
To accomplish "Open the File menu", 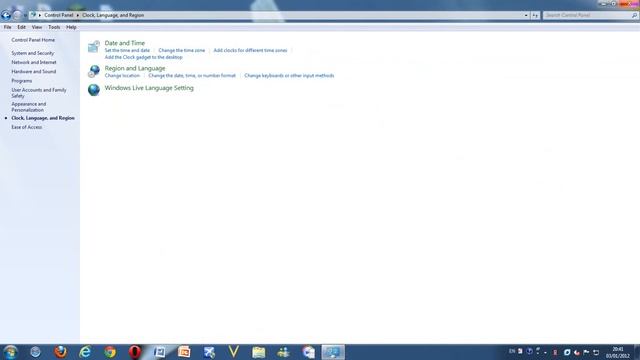I will (x=7, y=27).
